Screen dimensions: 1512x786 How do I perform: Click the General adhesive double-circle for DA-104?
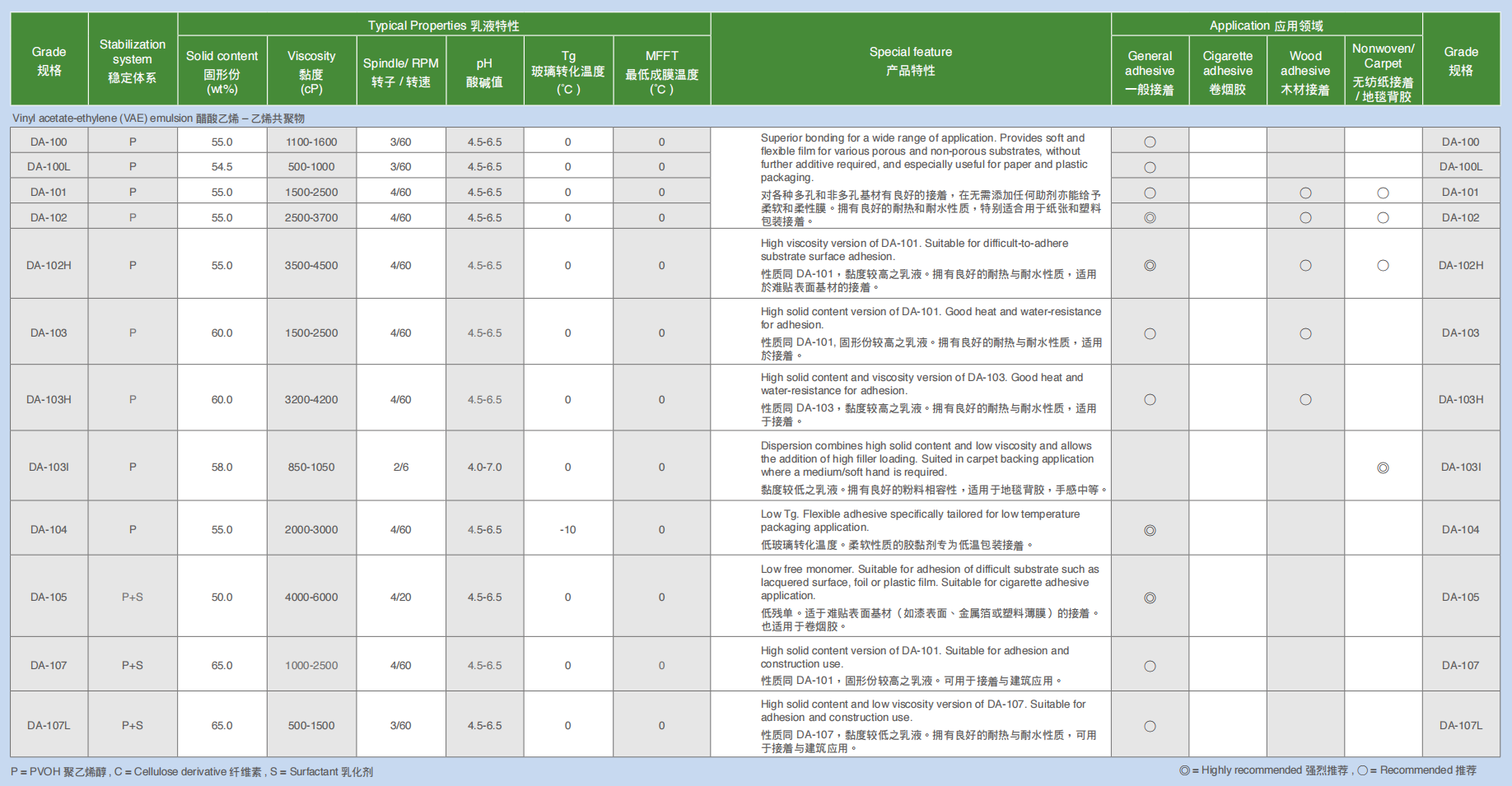coord(1150,531)
